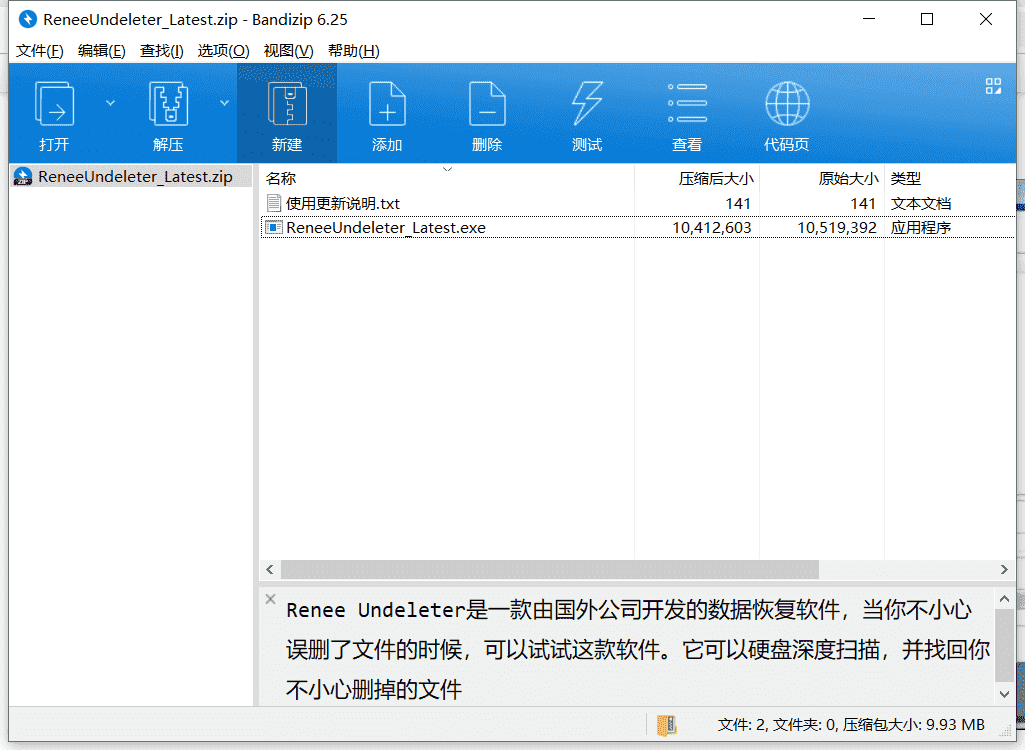Click the original size 10,519,392 cell
The image size is (1025, 750).
pyautogui.click(x=836, y=228)
